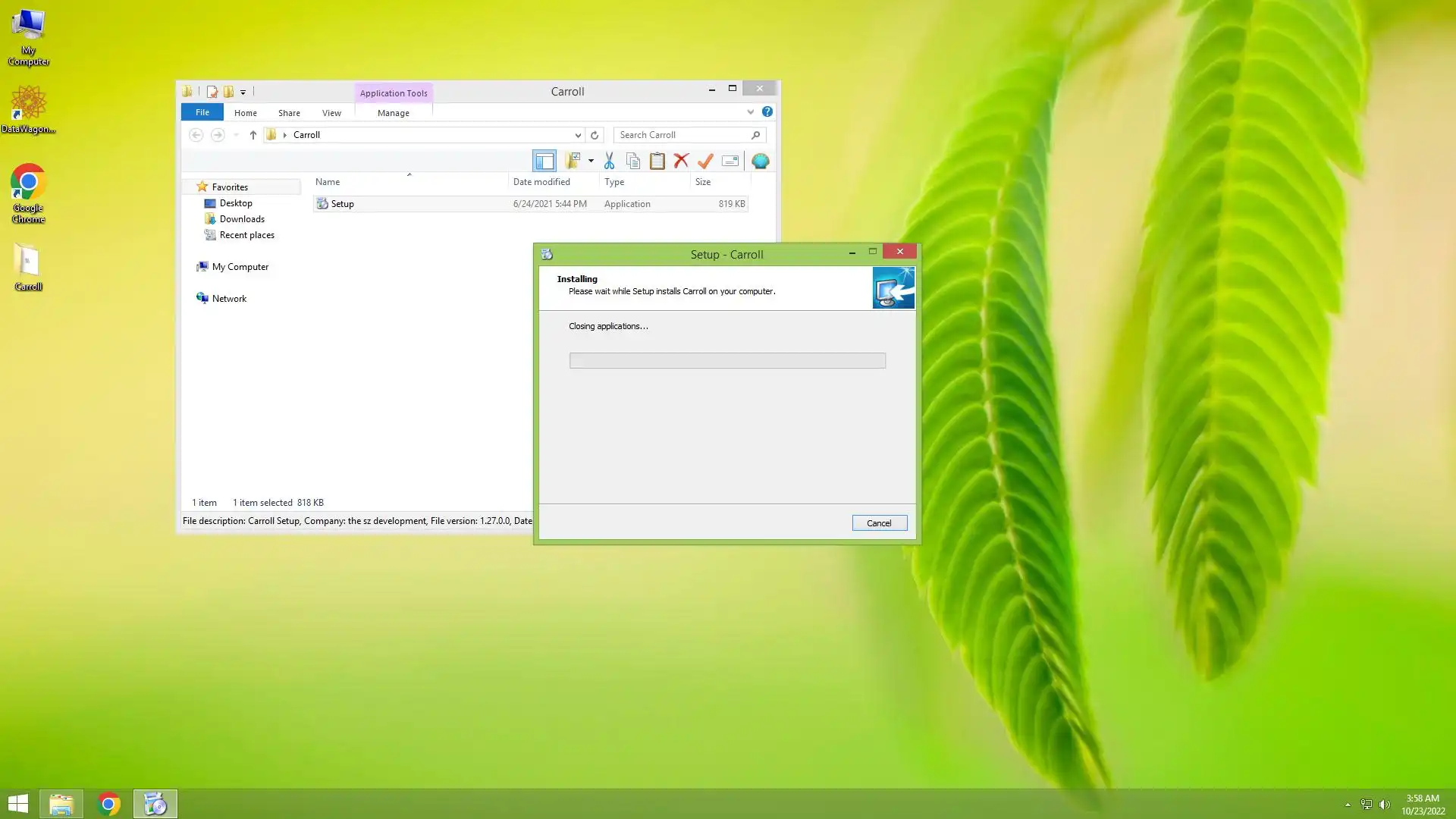Viewport: 1456px width, 819px height.
Task: Toggle the navigation pane layout button
Action: point(544,161)
